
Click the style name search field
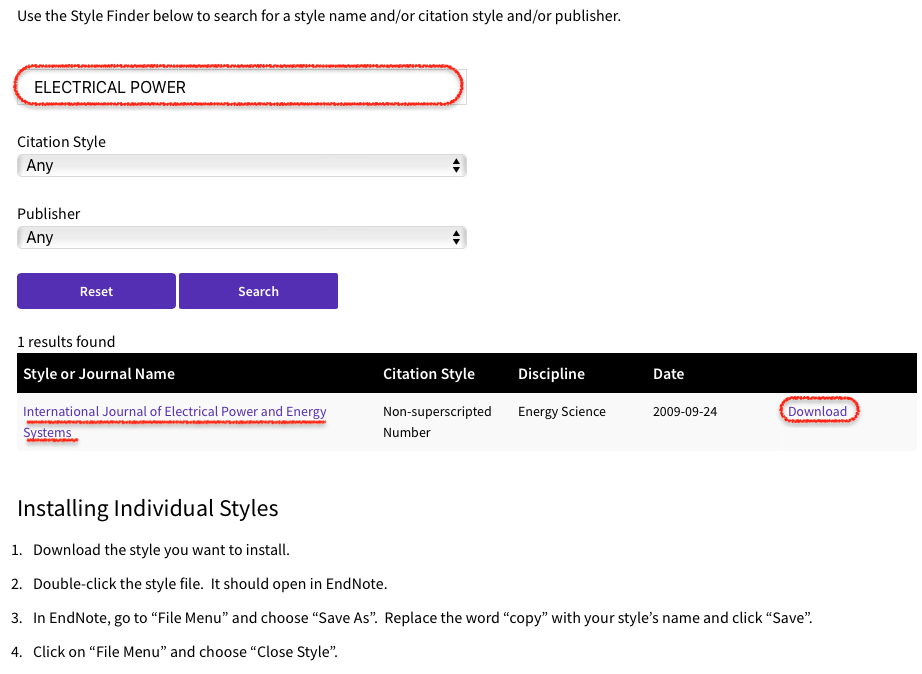click(242, 87)
